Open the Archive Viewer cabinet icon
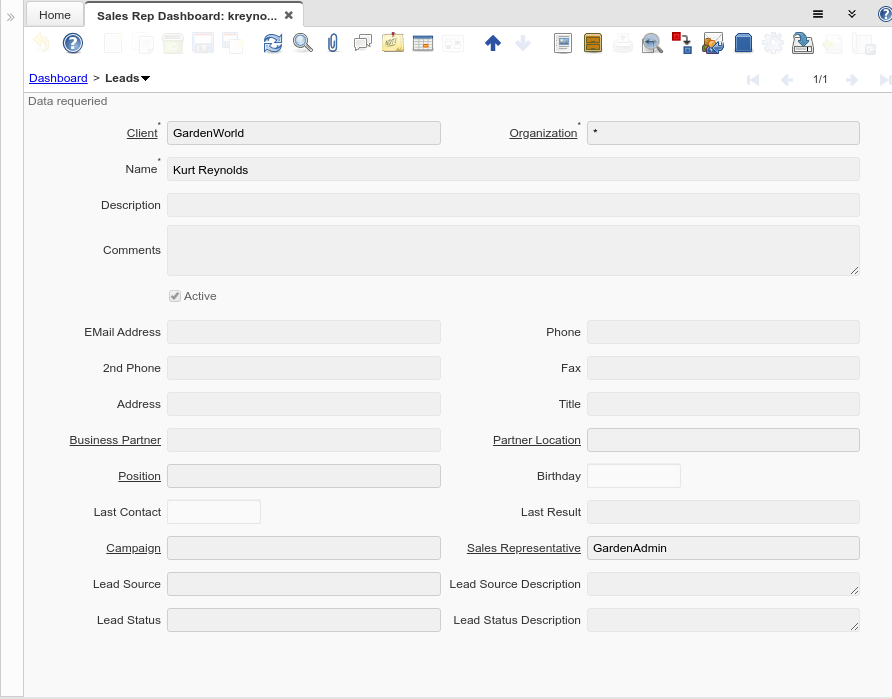This screenshot has height=699, width=892. click(593, 43)
